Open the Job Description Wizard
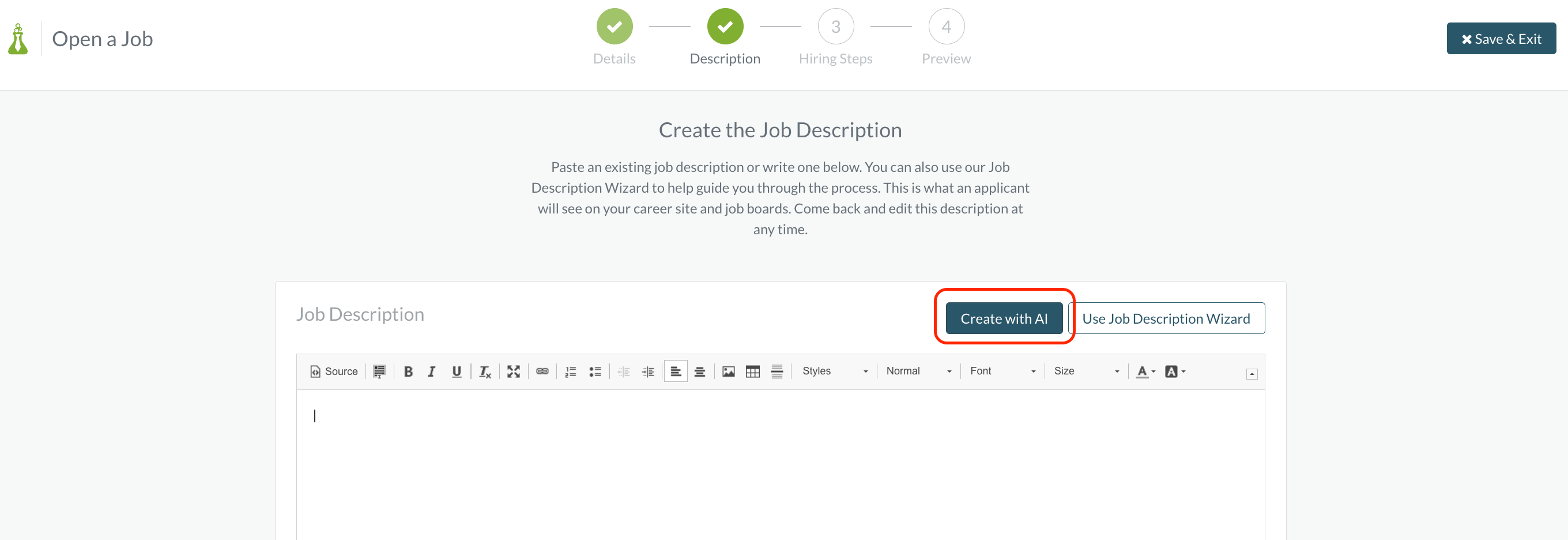Image resolution: width=1568 pixels, height=540 pixels. pyautogui.click(x=1166, y=317)
